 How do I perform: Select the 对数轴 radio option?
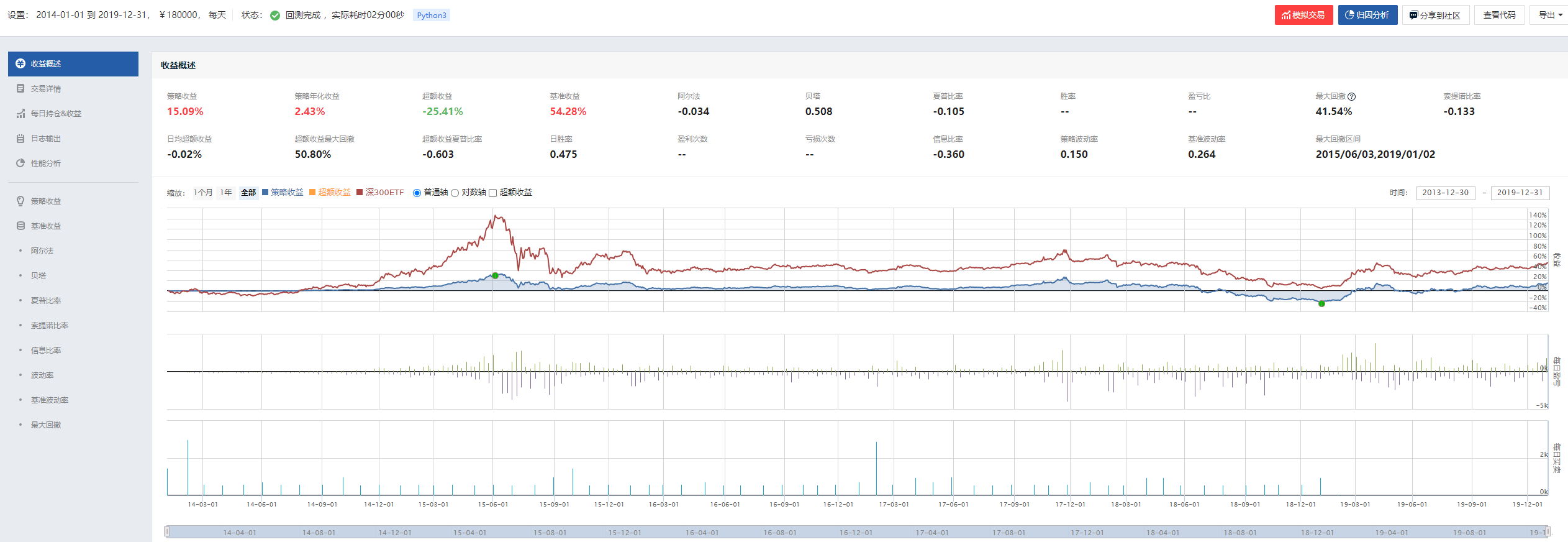[455, 193]
